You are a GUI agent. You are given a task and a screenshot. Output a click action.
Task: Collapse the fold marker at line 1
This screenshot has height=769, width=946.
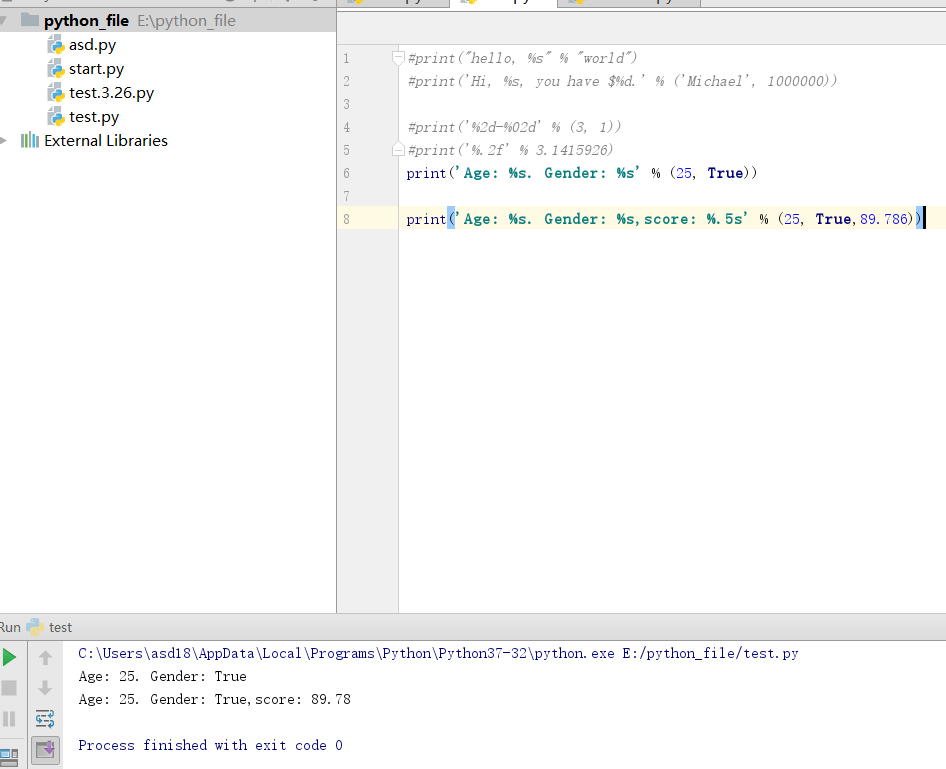pyautogui.click(x=398, y=58)
